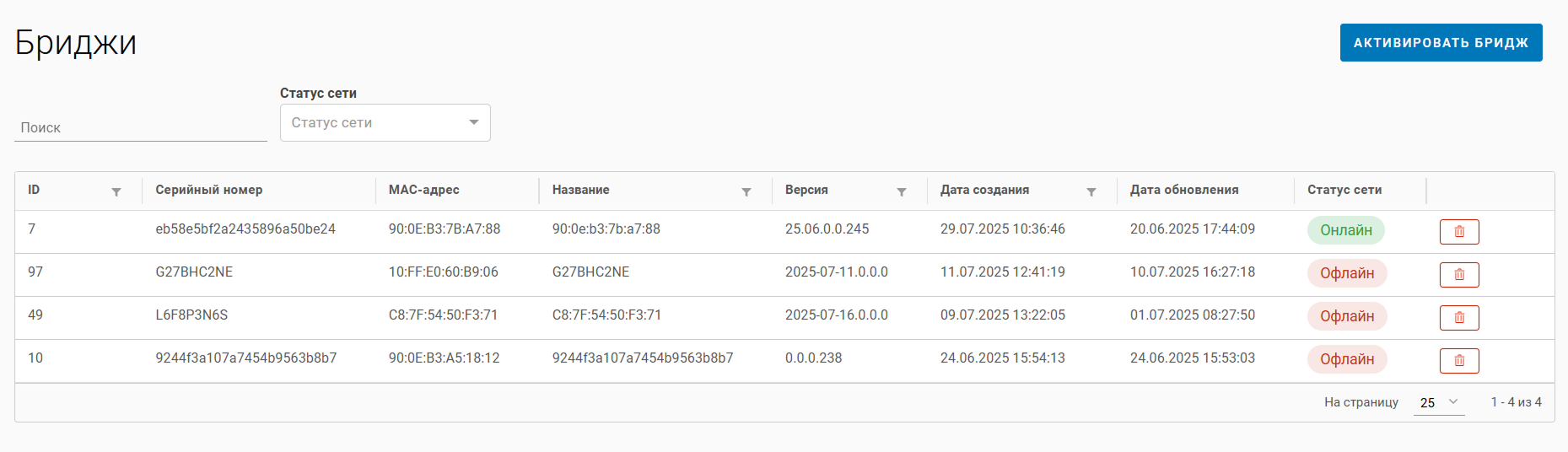
Task: Click the MAC-адрес column header
Action: click(424, 190)
